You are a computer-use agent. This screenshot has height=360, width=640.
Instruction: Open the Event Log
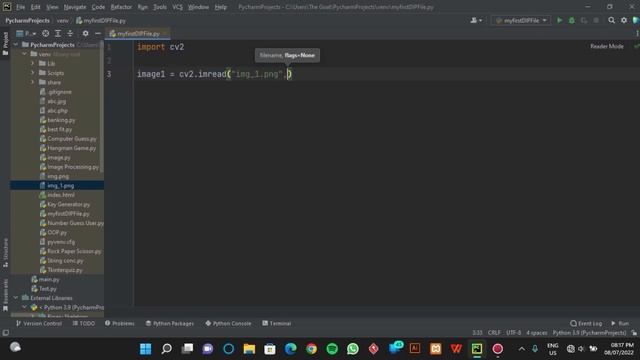coord(586,323)
